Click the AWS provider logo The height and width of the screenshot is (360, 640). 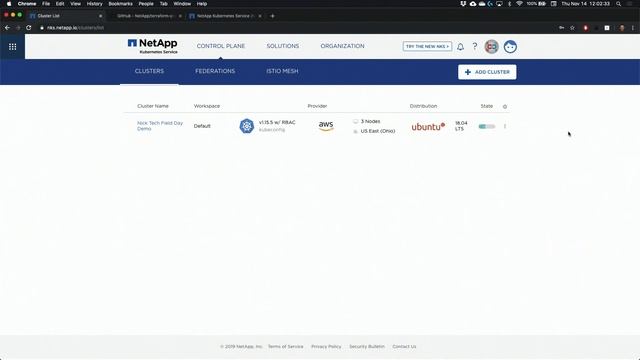click(326, 126)
